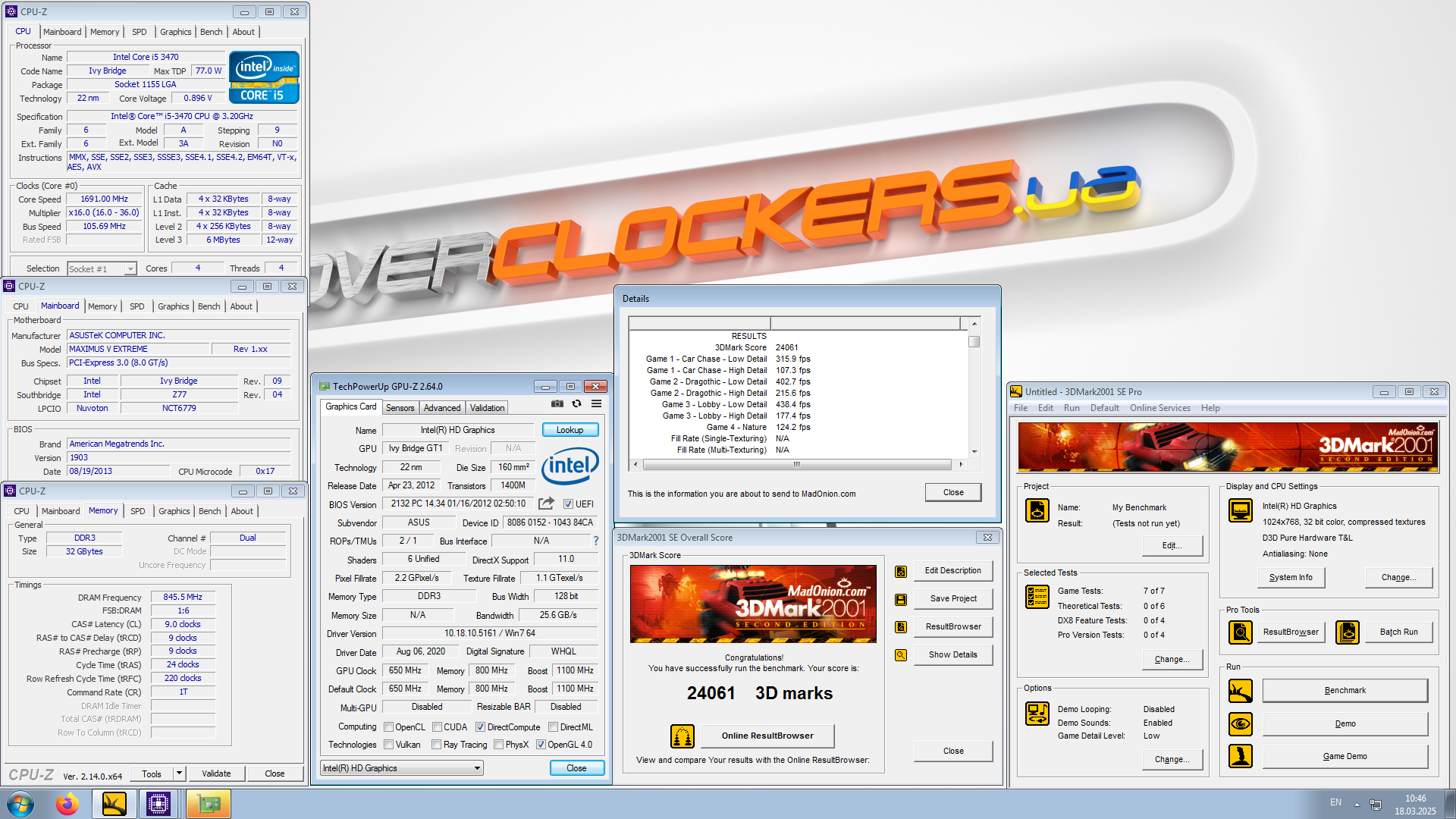The height and width of the screenshot is (819, 1456).
Task: Click Batch Run icon
Action: (x=1348, y=632)
